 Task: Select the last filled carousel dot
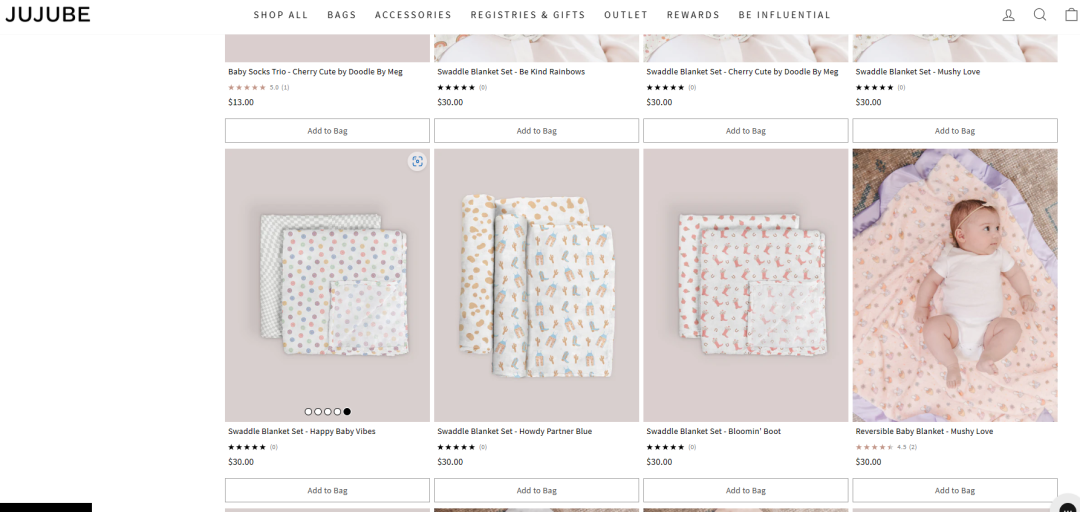pyautogui.click(x=347, y=411)
